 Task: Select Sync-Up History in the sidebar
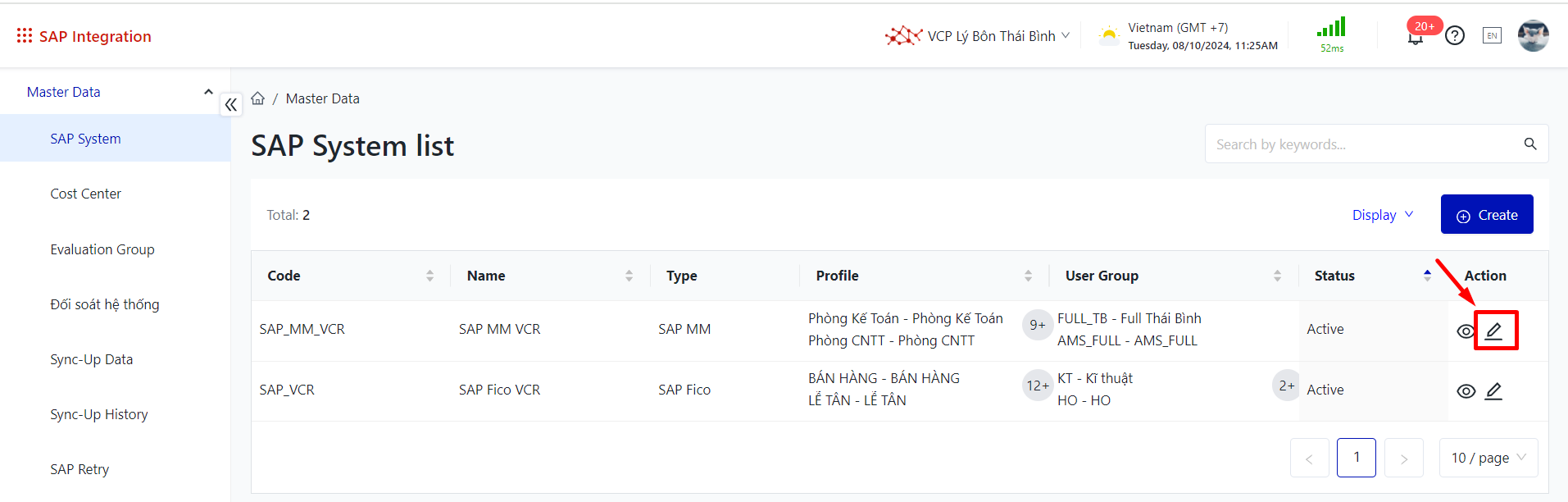(x=99, y=414)
